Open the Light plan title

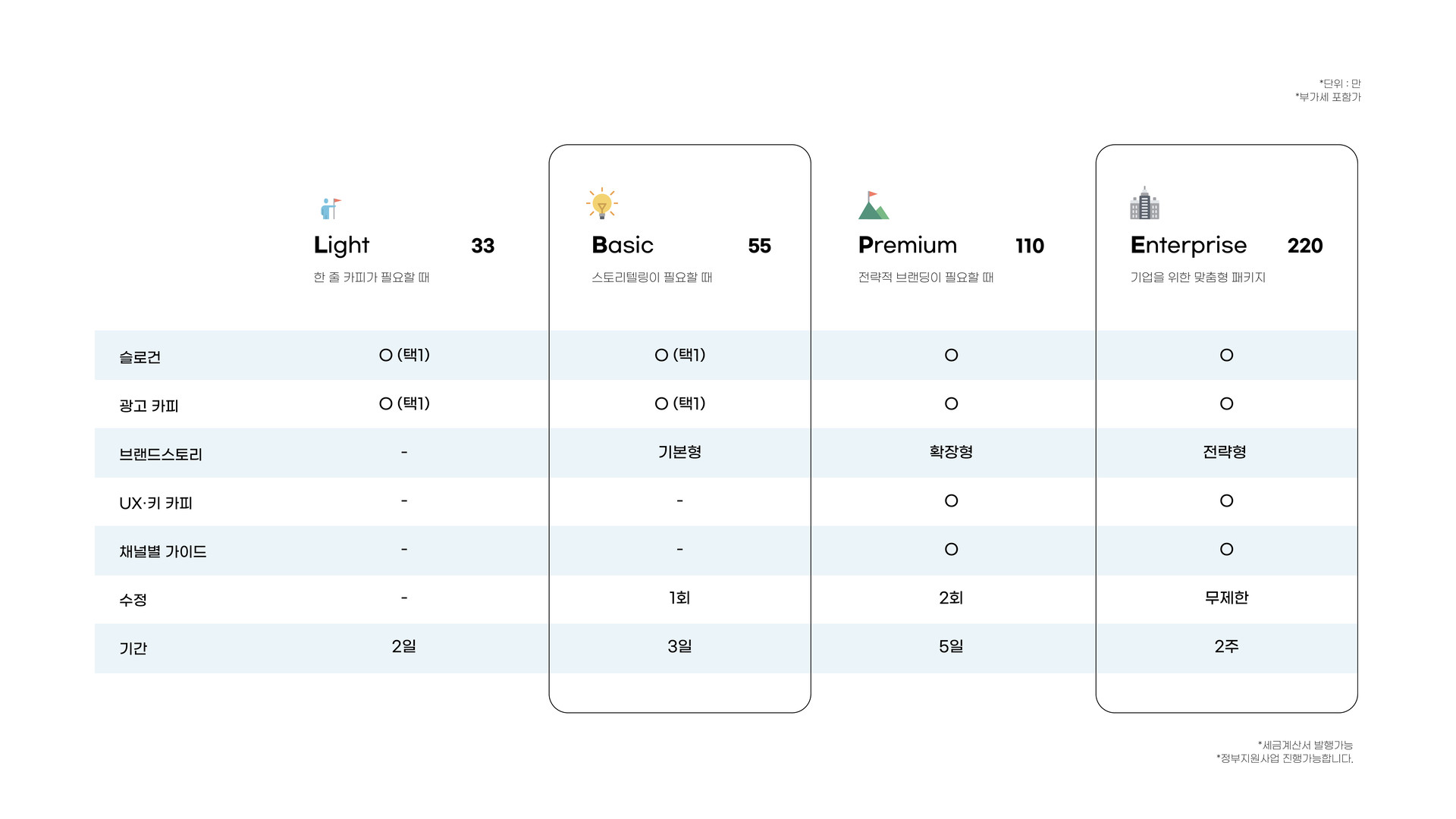click(x=341, y=245)
